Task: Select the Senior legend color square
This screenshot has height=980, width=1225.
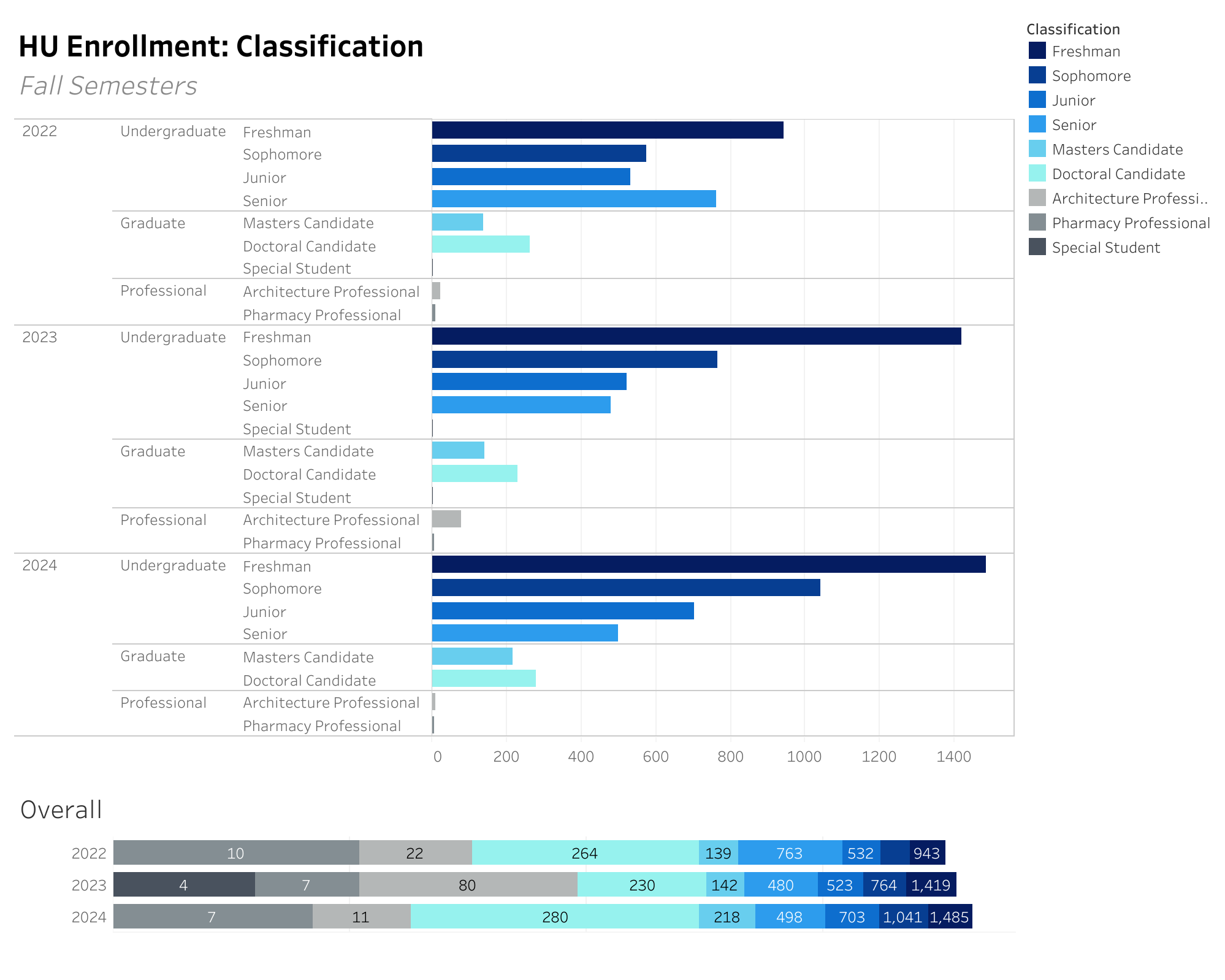Action: coord(1037,124)
